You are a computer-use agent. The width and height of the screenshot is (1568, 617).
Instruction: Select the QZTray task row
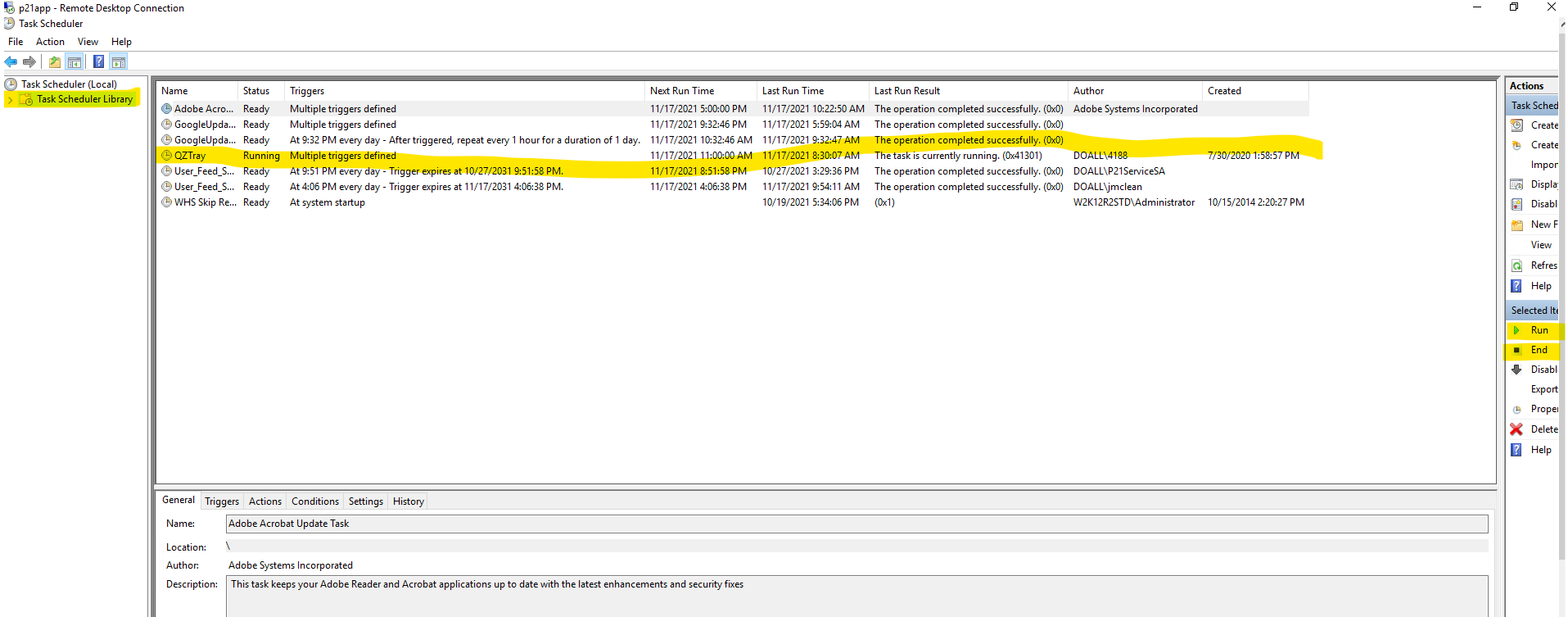(190, 156)
